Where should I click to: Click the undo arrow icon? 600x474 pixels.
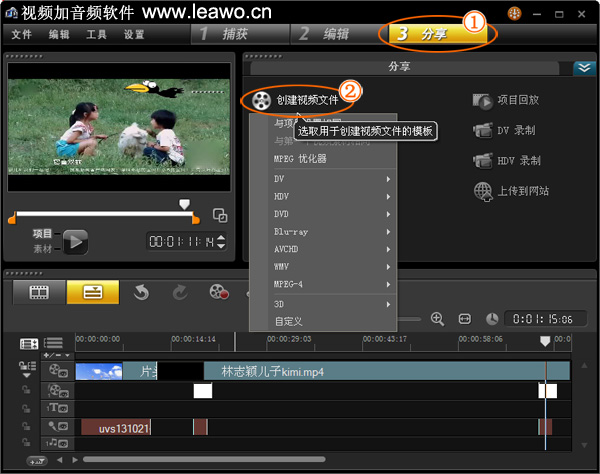(x=141, y=293)
